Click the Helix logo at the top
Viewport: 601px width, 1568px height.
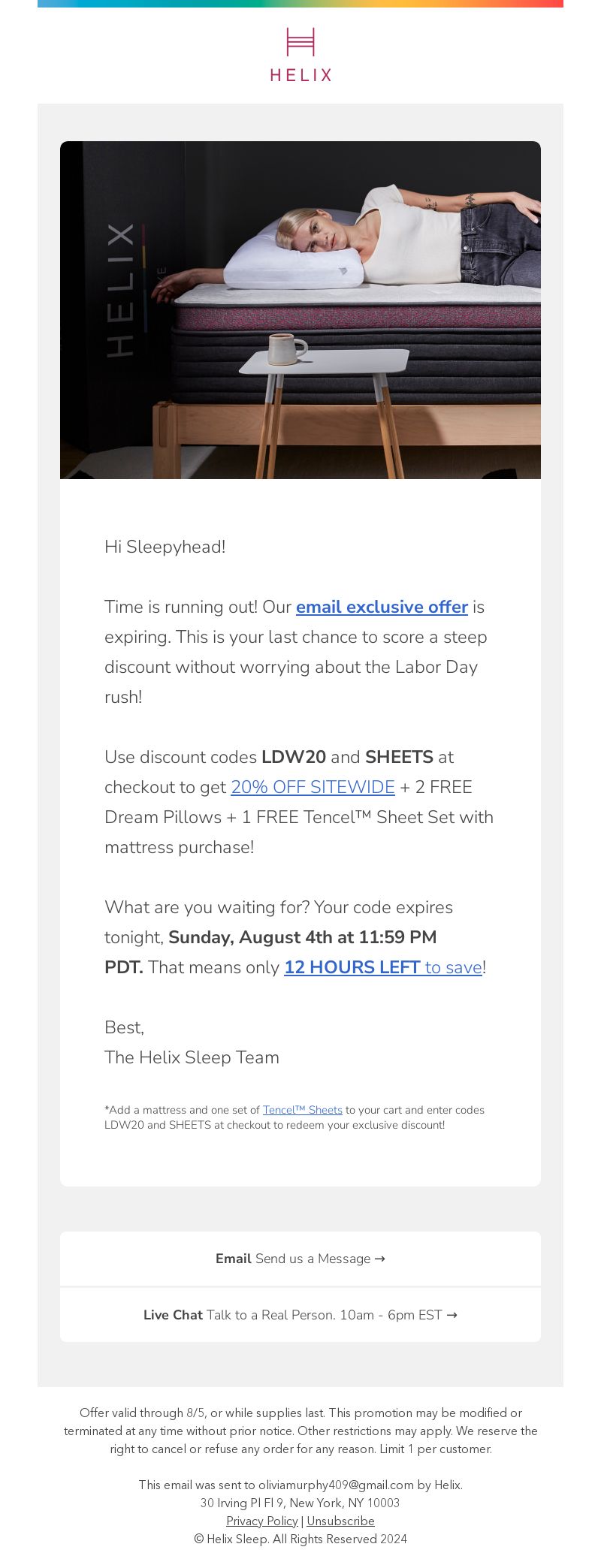point(300,54)
